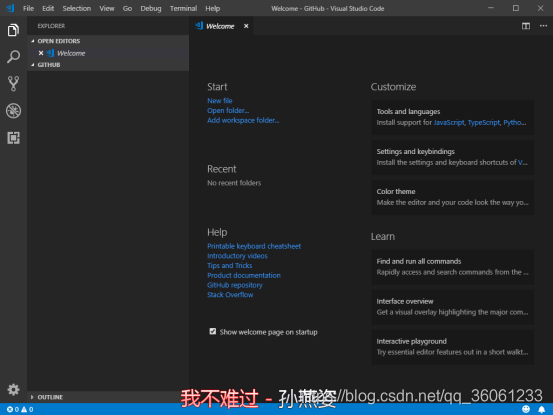Click the split editor icon
This screenshot has width=553, height=415.
(x=525, y=26)
